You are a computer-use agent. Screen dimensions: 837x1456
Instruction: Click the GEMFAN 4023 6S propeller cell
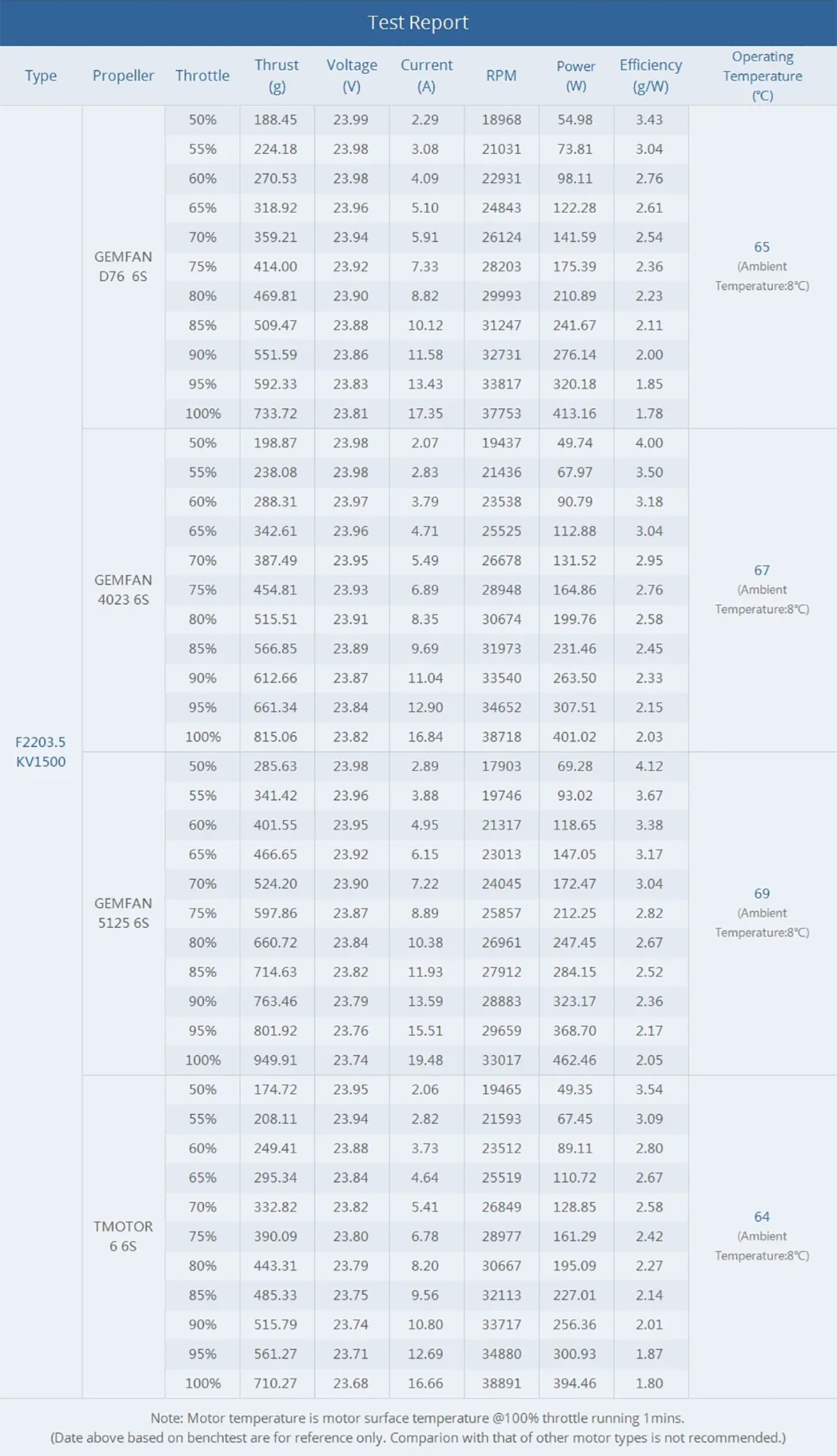(x=123, y=590)
